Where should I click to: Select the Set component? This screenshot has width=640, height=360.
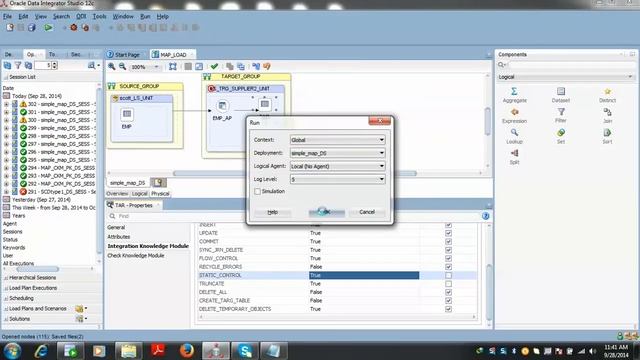[x=560, y=136]
